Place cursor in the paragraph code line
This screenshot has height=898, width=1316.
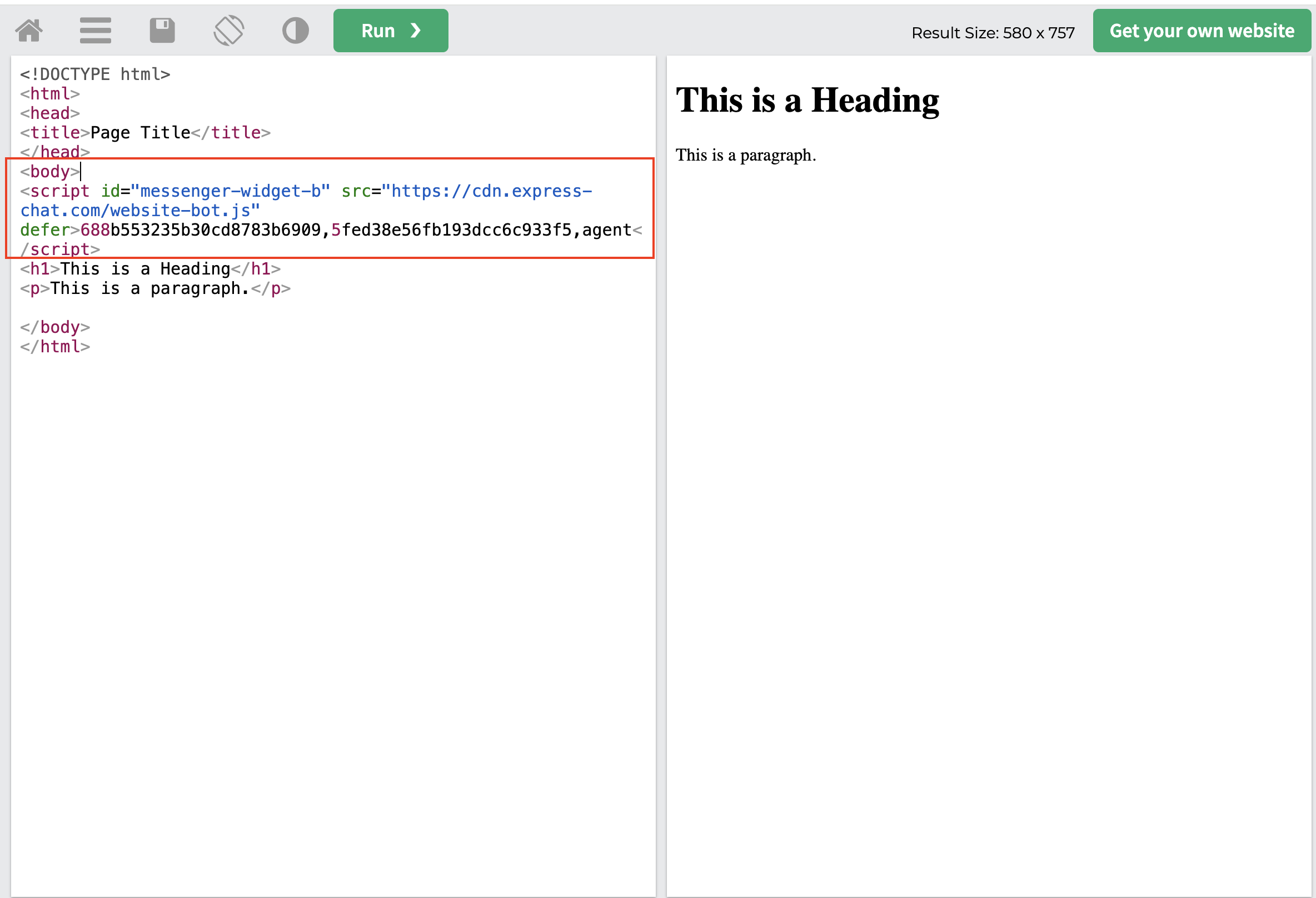coord(154,289)
